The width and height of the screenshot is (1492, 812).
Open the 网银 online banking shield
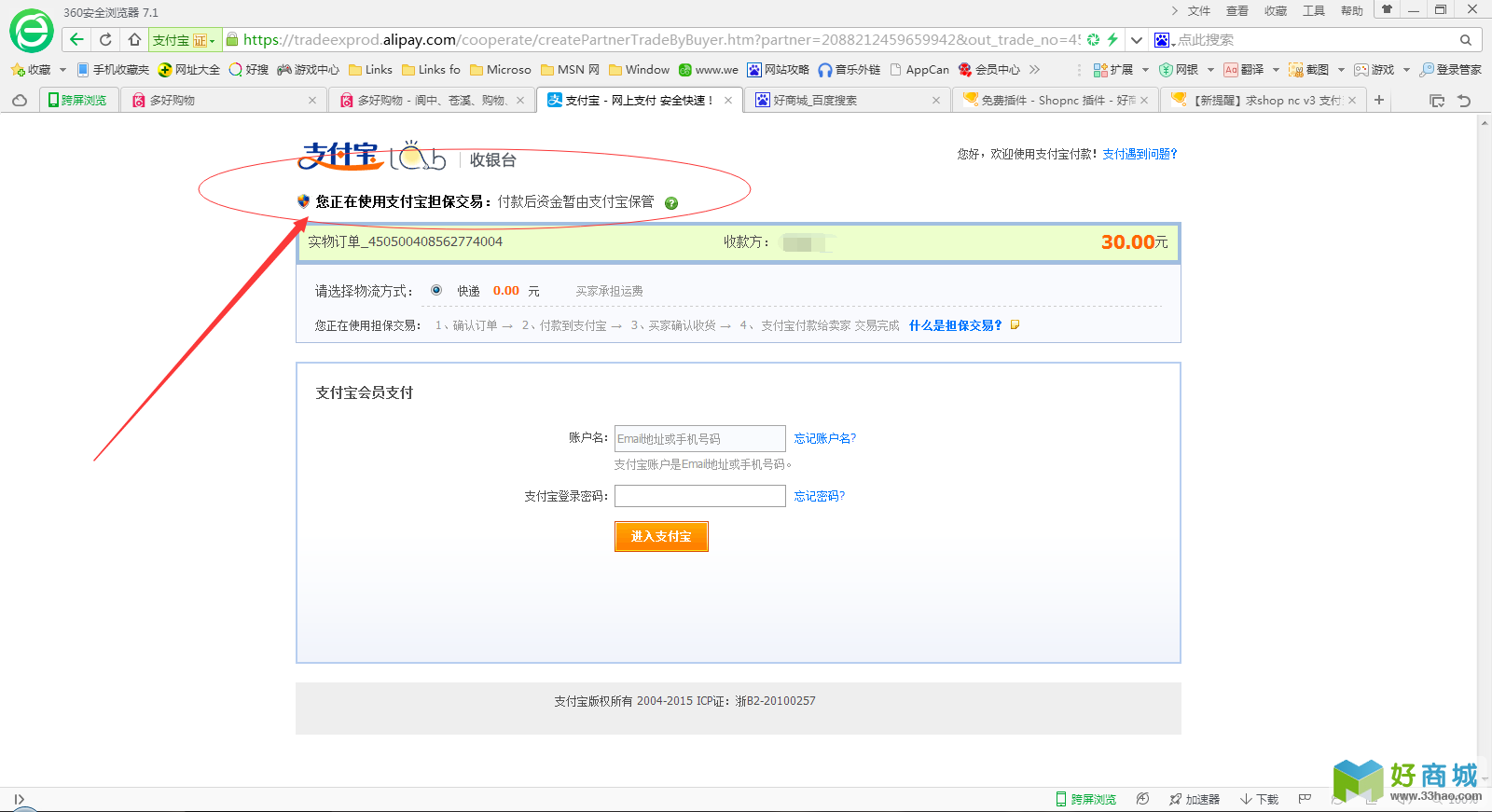pos(1179,70)
